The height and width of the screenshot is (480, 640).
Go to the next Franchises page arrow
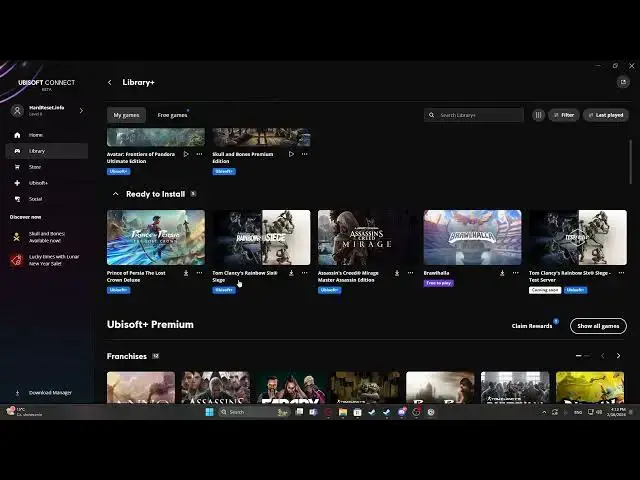tap(618, 356)
